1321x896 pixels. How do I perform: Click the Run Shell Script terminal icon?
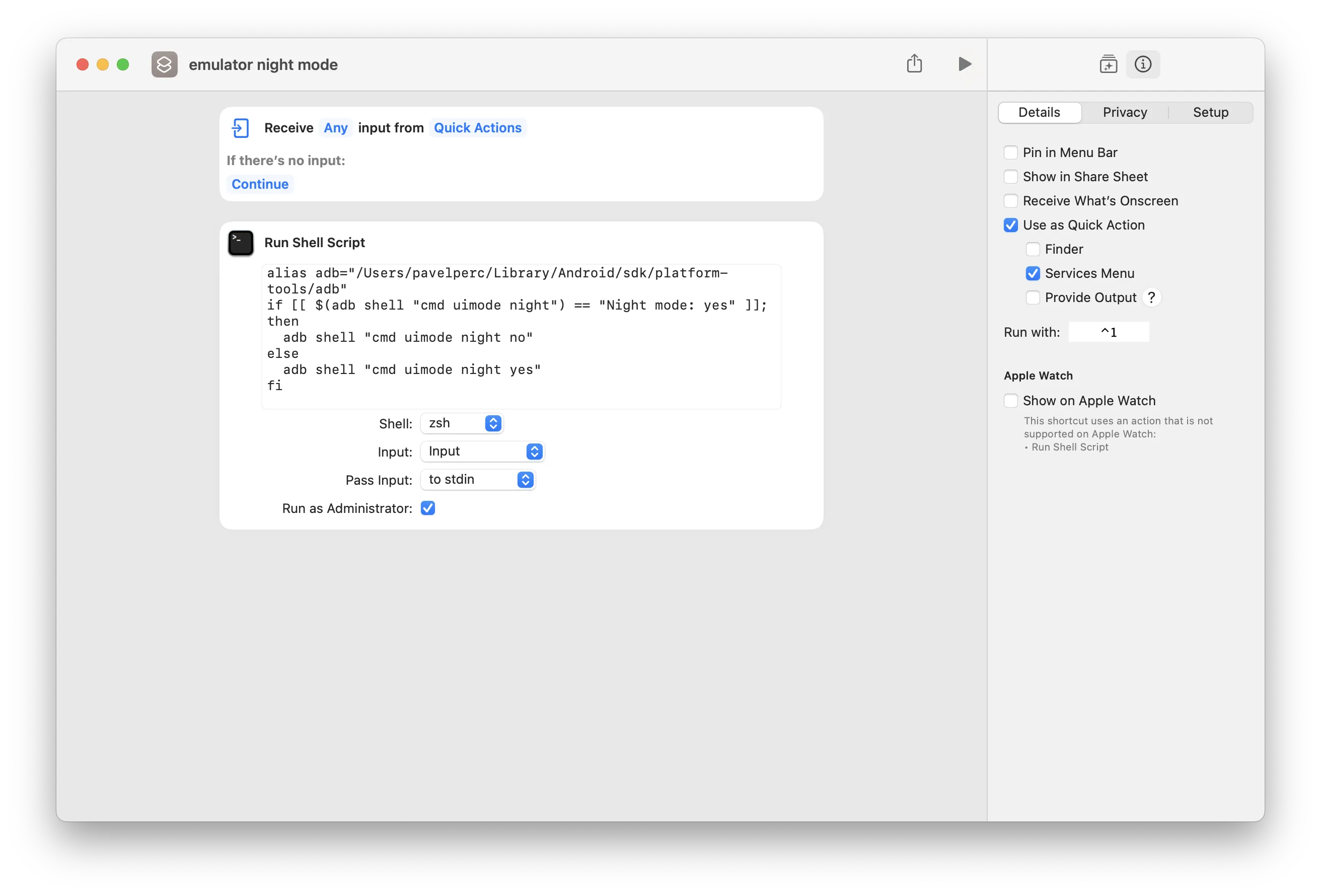[241, 243]
